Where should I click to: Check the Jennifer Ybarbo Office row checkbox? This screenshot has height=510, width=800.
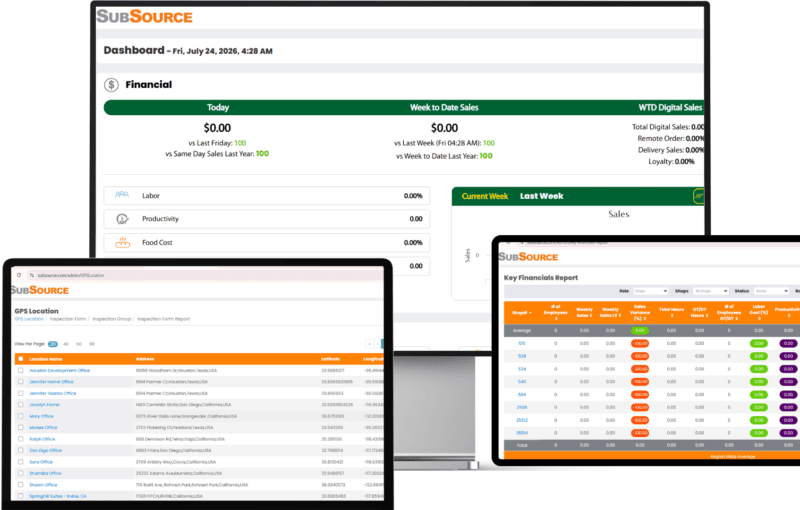pyautogui.click(x=20, y=393)
